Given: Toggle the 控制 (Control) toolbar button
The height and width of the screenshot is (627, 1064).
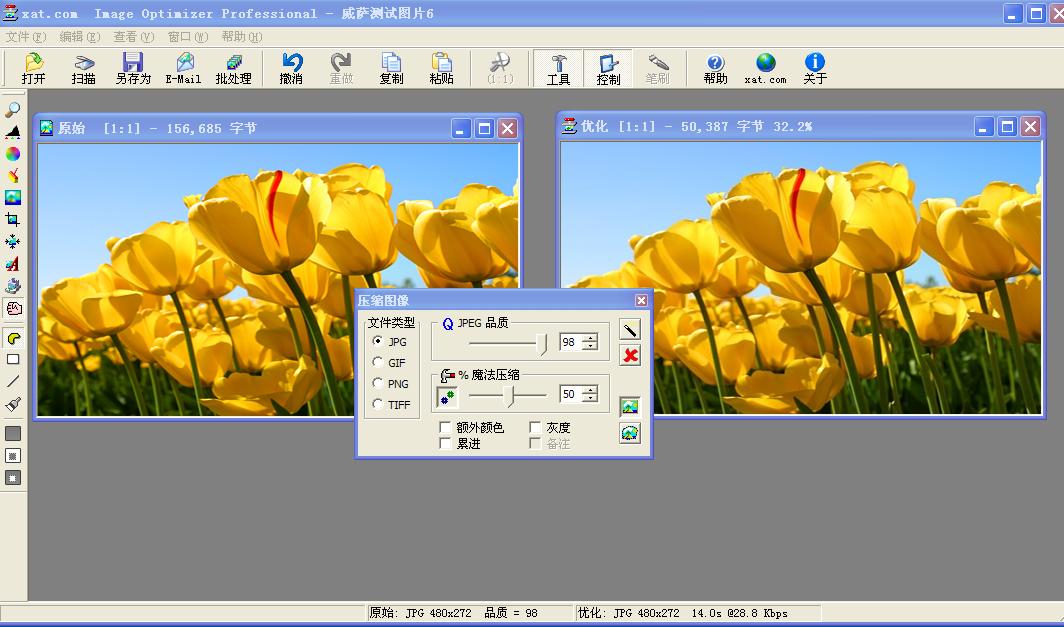Looking at the screenshot, I should coord(608,69).
